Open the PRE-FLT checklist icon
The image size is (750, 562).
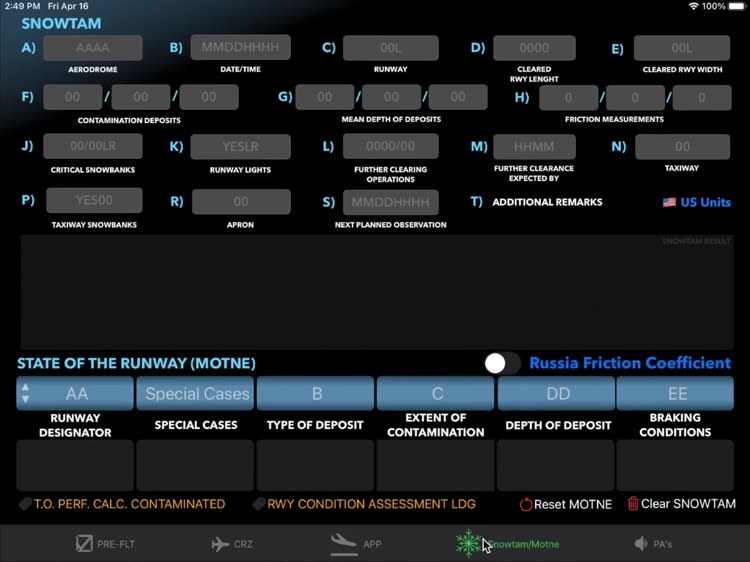coord(84,543)
